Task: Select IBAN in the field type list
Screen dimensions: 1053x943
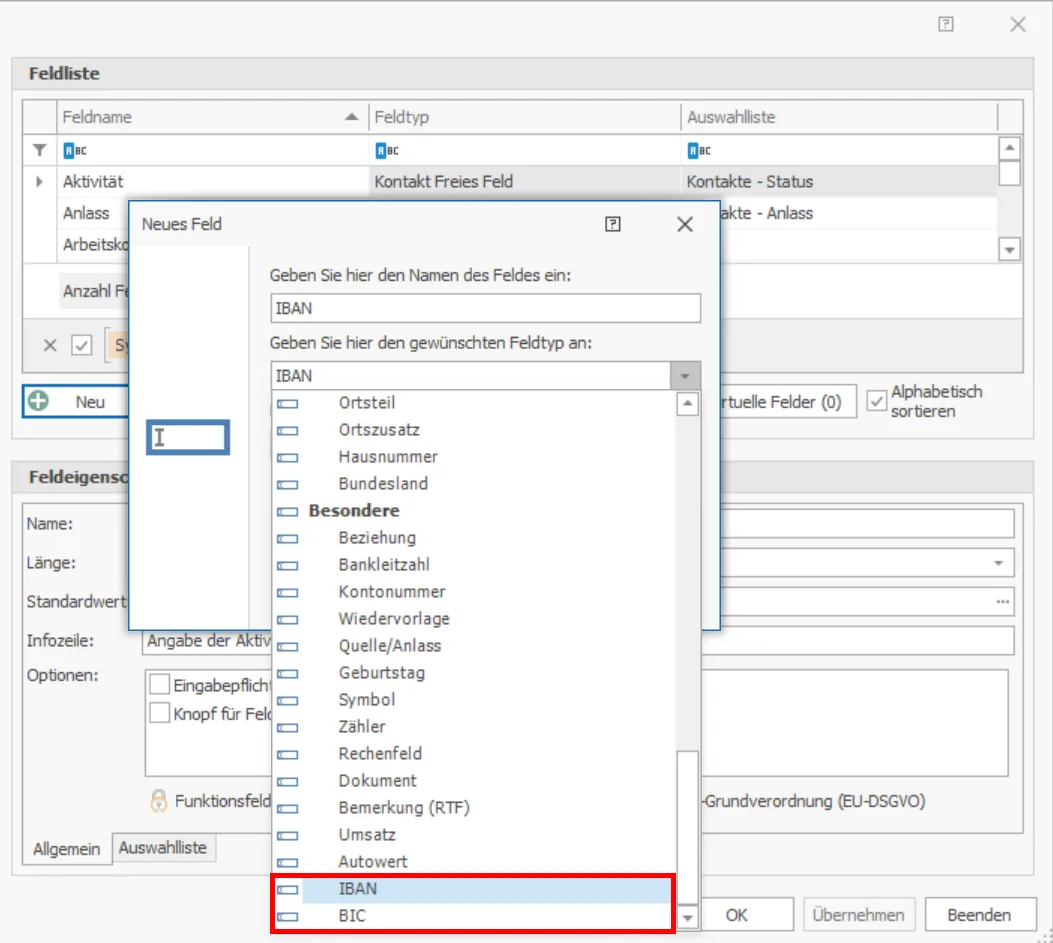Action: 474,889
